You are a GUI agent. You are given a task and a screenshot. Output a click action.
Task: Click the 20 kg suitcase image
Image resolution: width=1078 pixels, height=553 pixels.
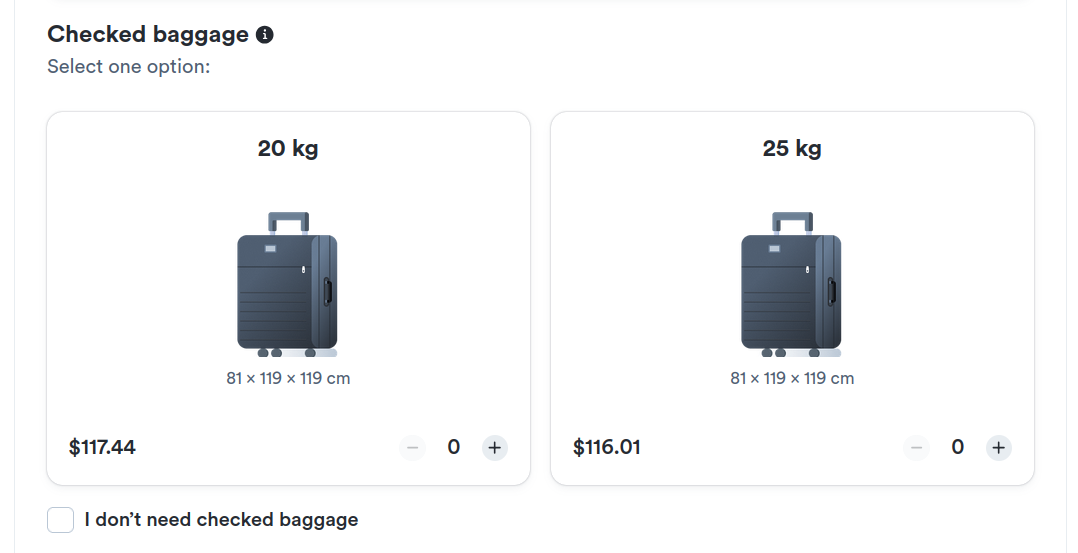(288, 285)
